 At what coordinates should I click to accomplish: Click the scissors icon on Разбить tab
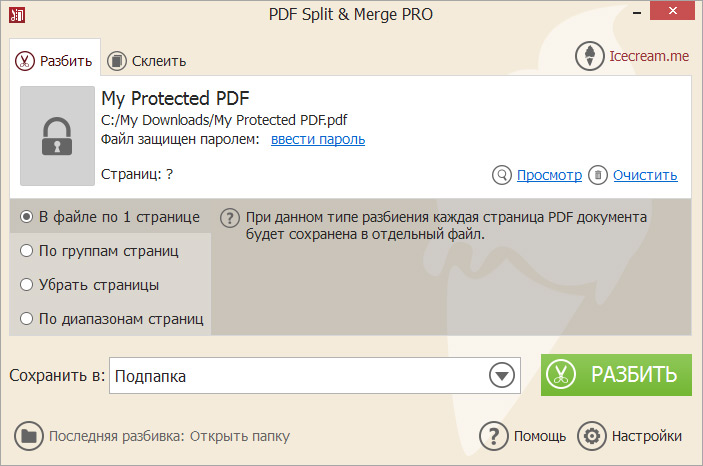(25, 61)
